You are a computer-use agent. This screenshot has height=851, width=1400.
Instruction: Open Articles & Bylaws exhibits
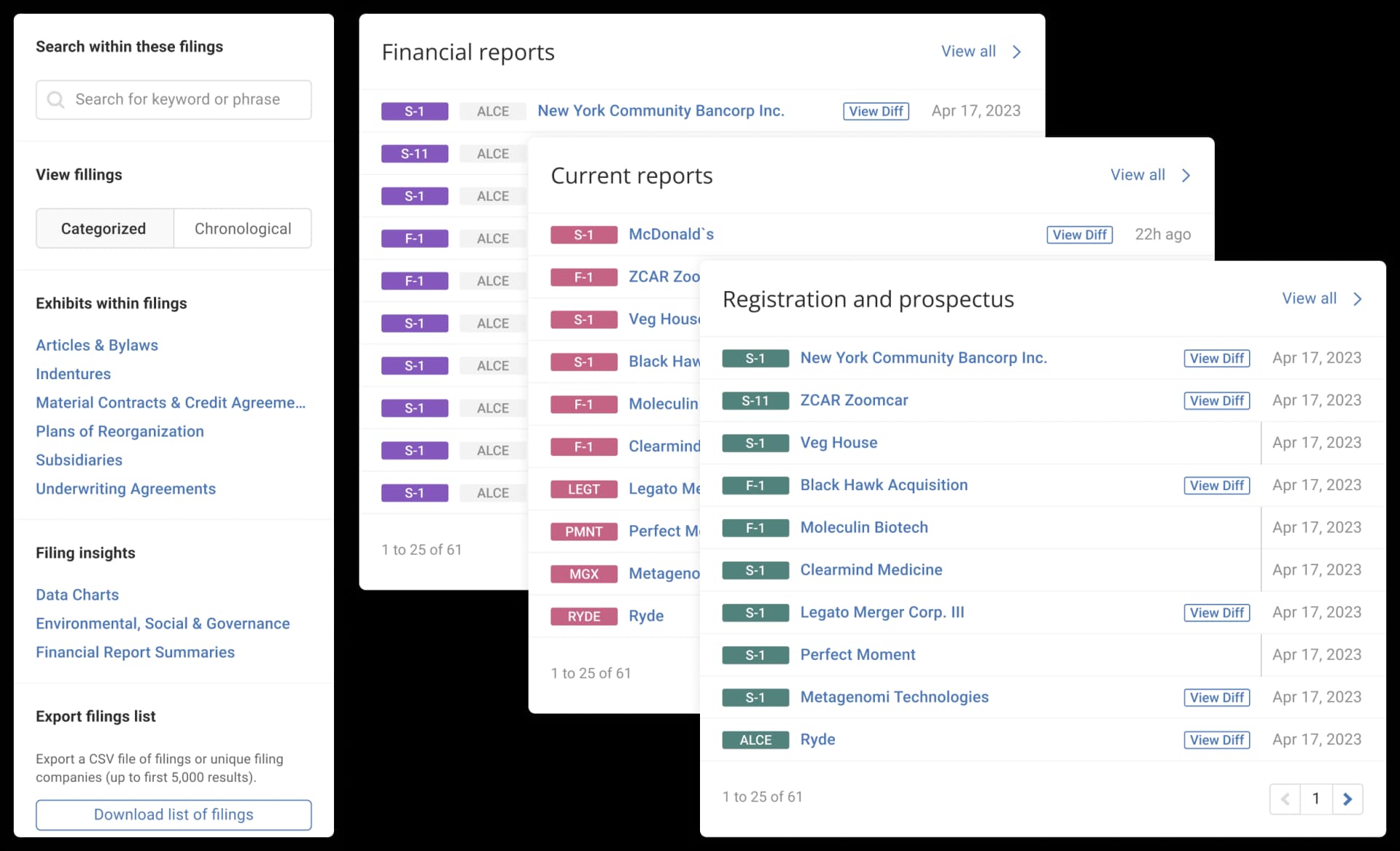click(97, 345)
